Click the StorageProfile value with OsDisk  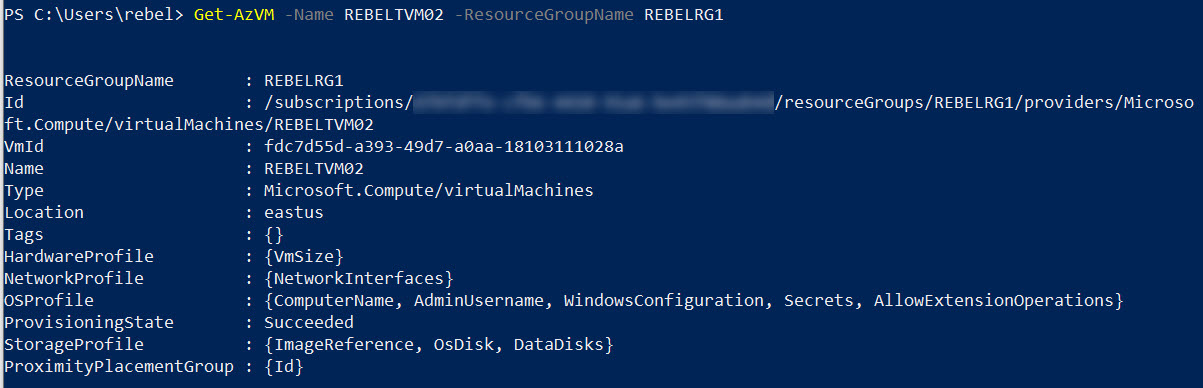click(x=439, y=344)
